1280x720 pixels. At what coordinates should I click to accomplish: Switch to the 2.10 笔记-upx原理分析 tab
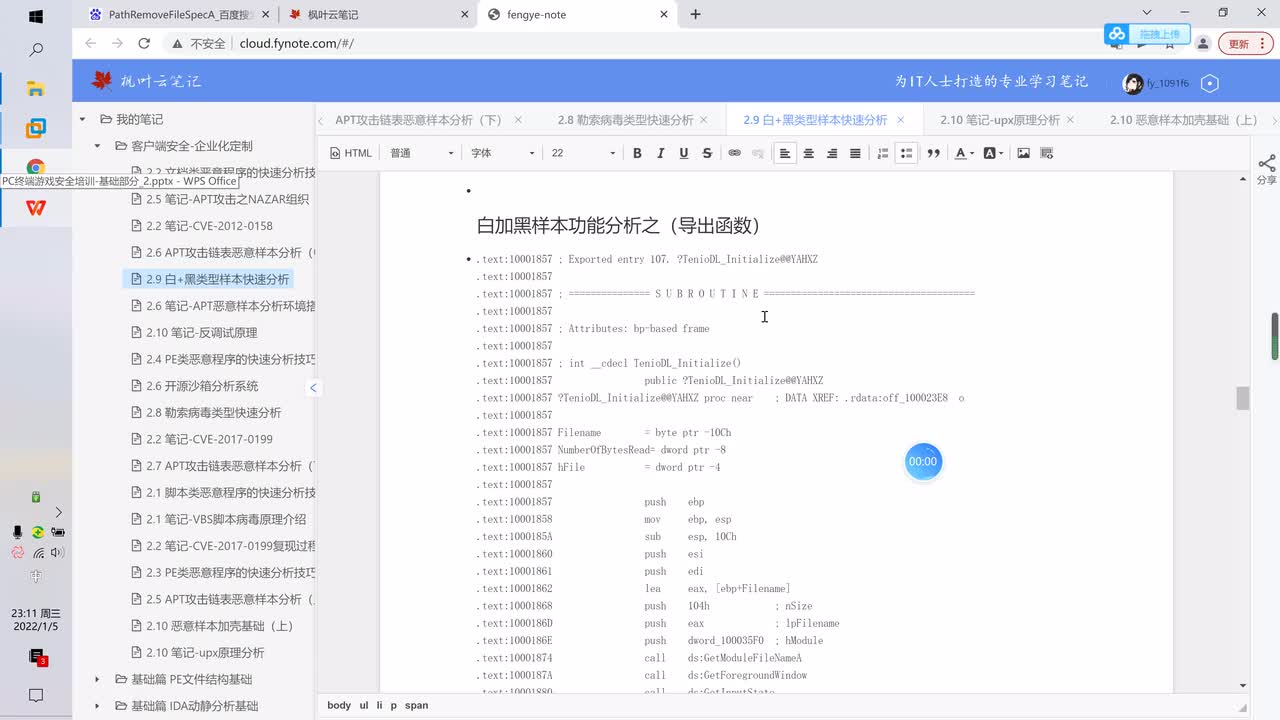point(1000,120)
